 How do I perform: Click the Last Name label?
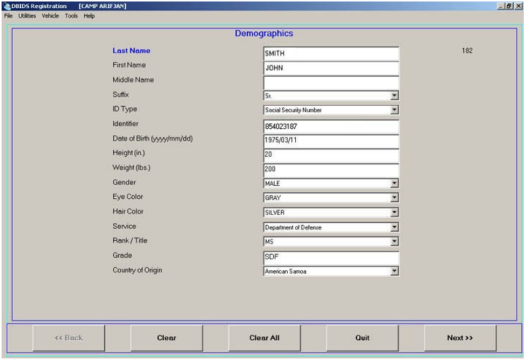pyautogui.click(x=131, y=51)
